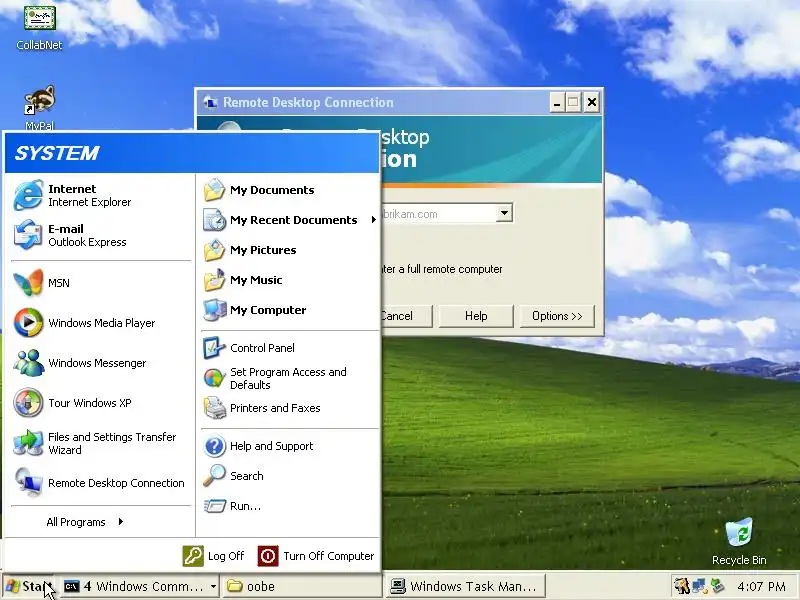
Task: Open the Windows Messenger icon
Action: tap(28, 363)
